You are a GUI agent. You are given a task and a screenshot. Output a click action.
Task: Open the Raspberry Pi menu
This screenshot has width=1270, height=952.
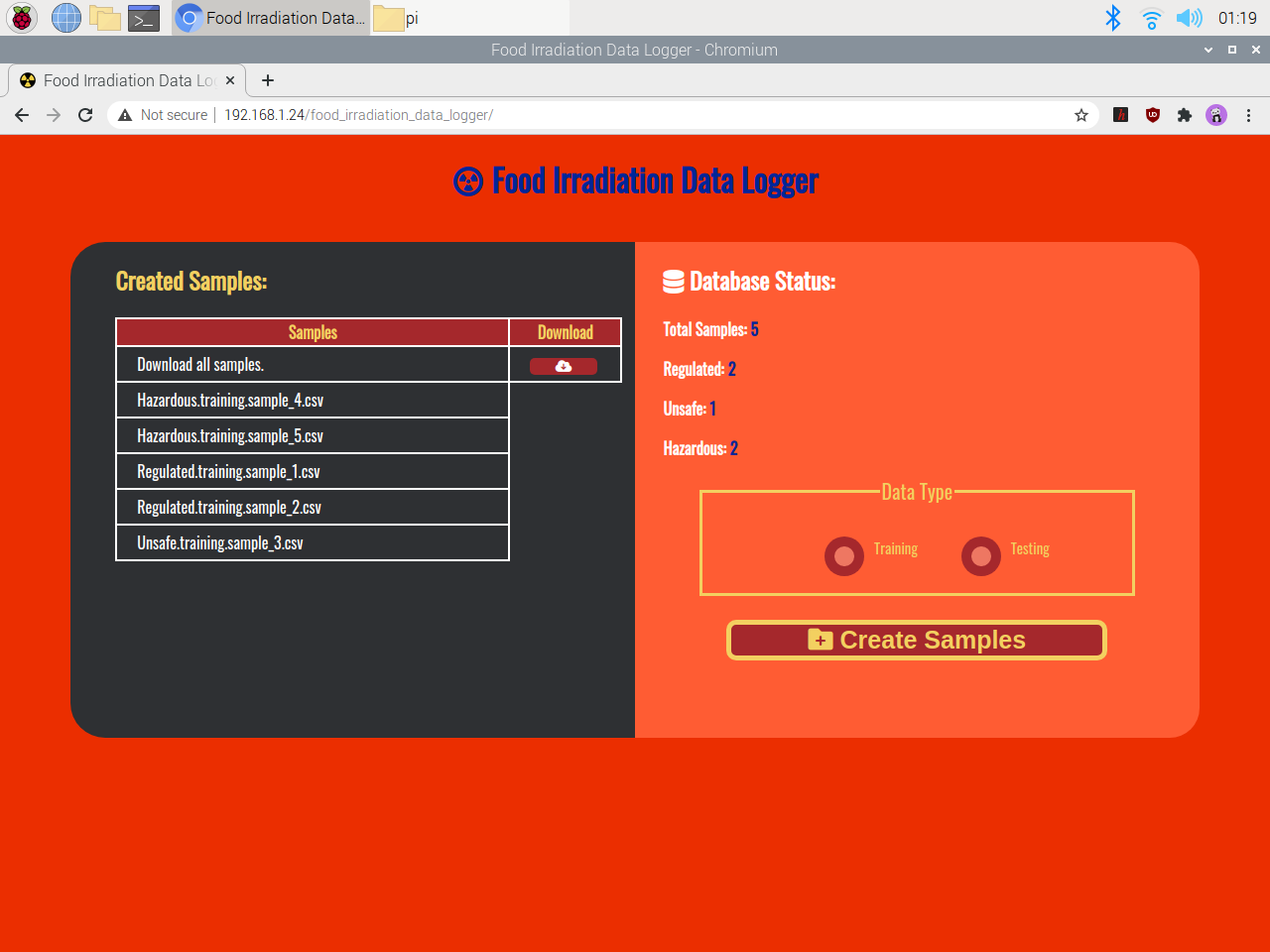point(21,17)
